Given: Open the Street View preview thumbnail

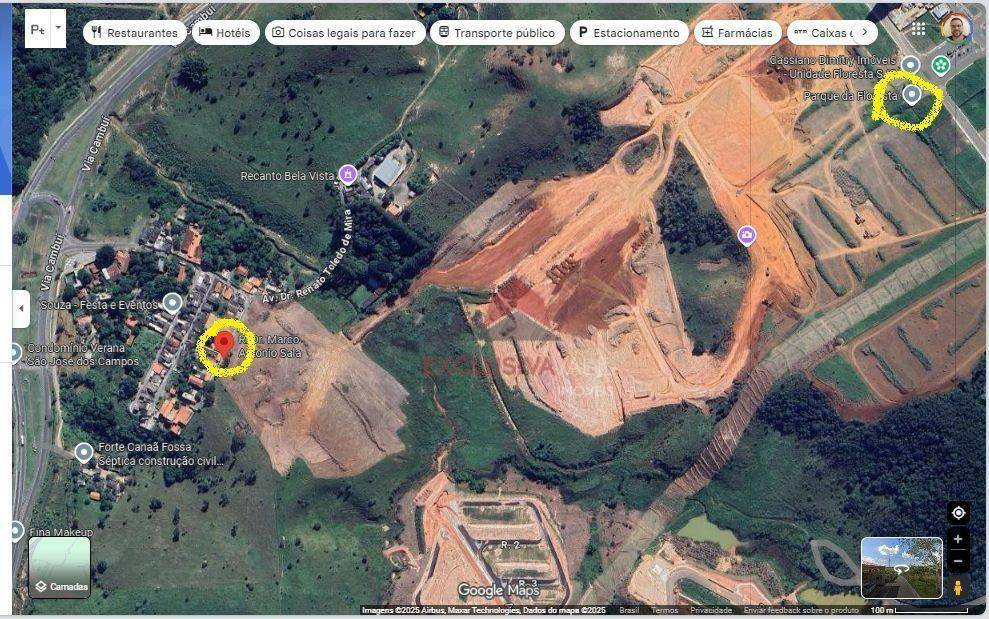Looking at the screenshot, I should [x=901, y=567].
